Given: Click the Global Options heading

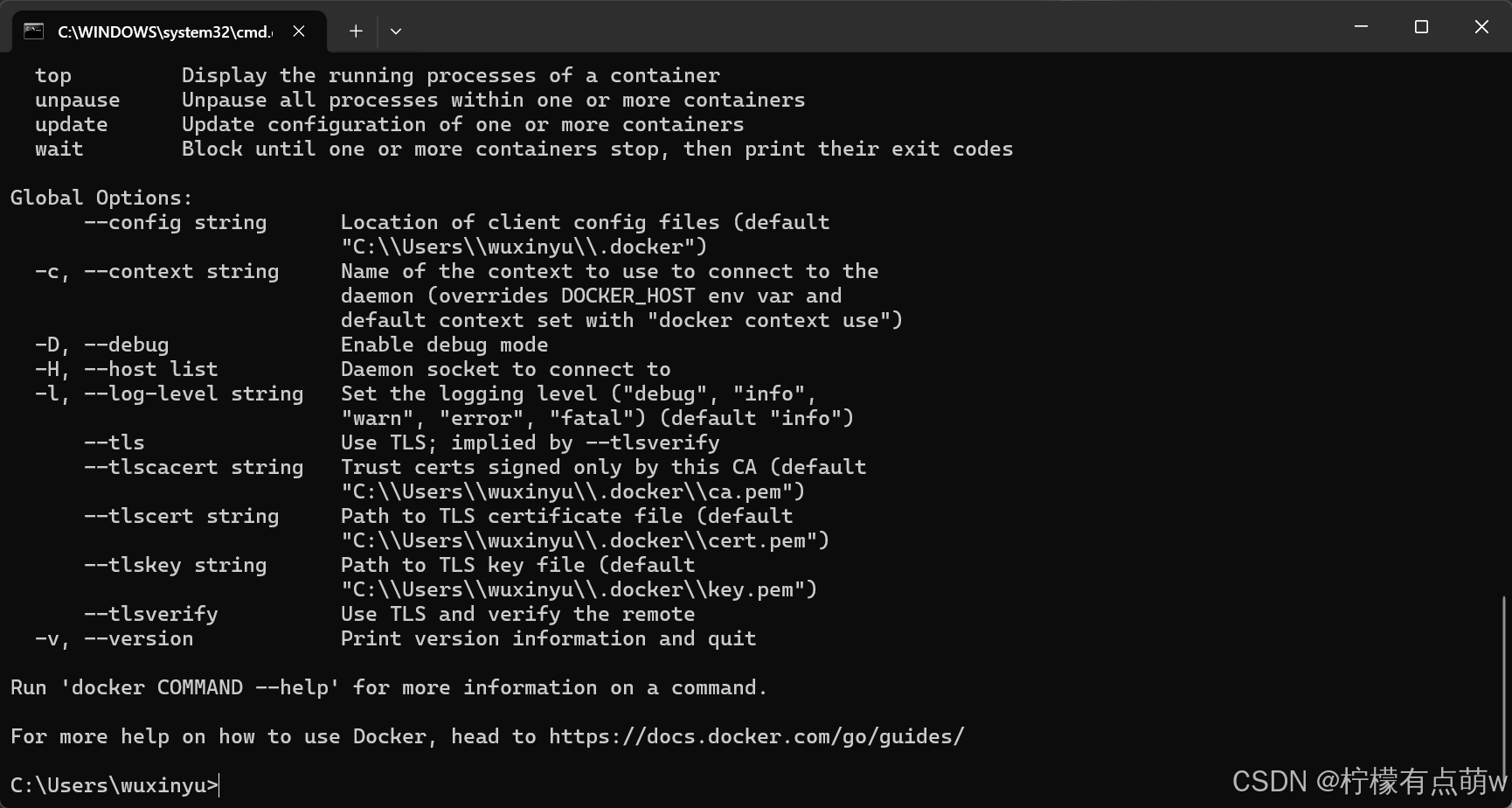Looking at the screenshot, I should 101,197.
